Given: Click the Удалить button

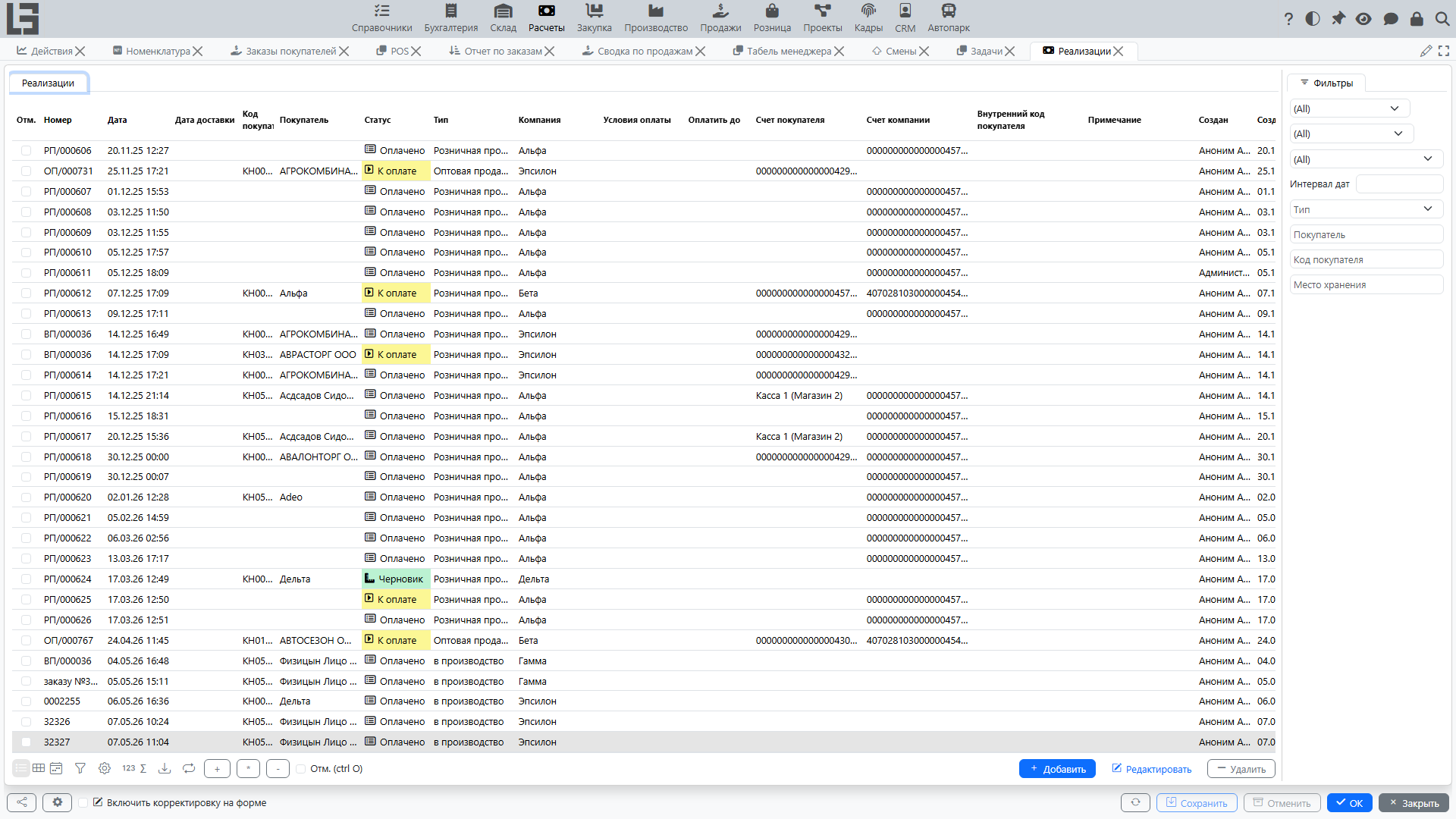Looking at the screenshot, I should coord(1241,769).
